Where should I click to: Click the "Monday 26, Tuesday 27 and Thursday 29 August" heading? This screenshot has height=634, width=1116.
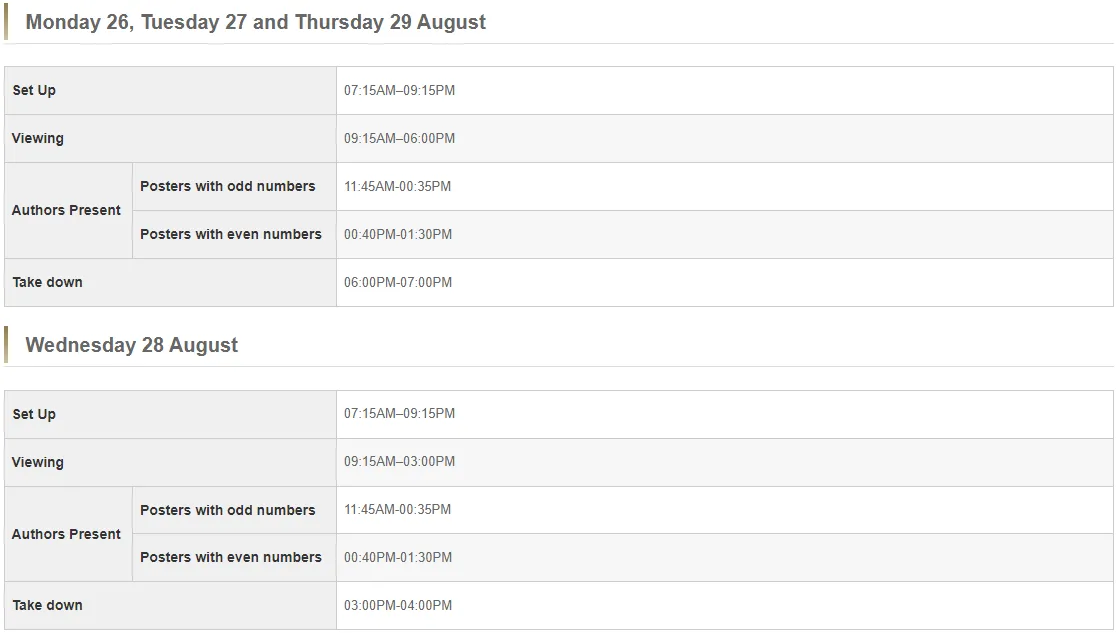tap(255, 22)
